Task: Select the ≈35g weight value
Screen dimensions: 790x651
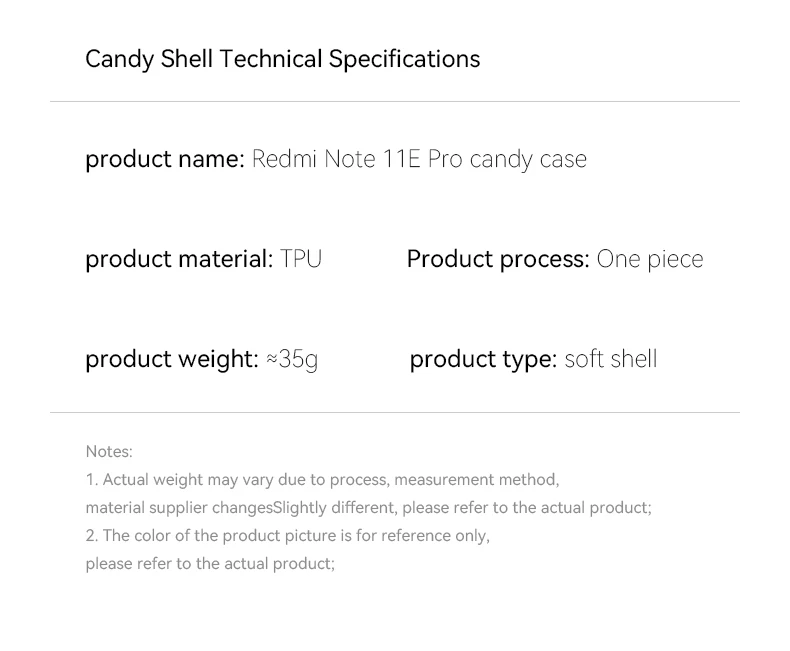Action: coord(293,359)
